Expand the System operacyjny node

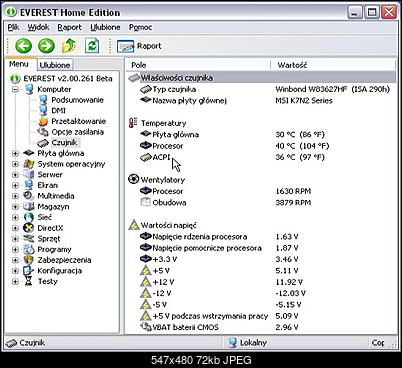pos(15,164)
